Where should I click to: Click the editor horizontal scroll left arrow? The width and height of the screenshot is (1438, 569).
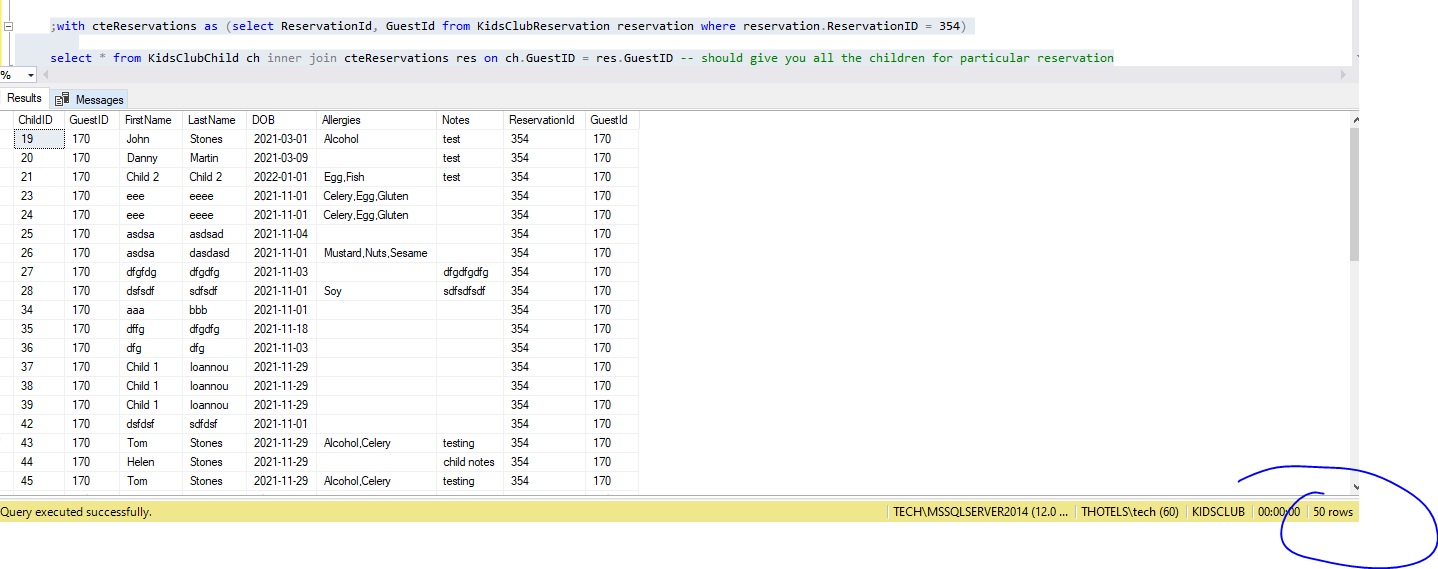[46, 76]
